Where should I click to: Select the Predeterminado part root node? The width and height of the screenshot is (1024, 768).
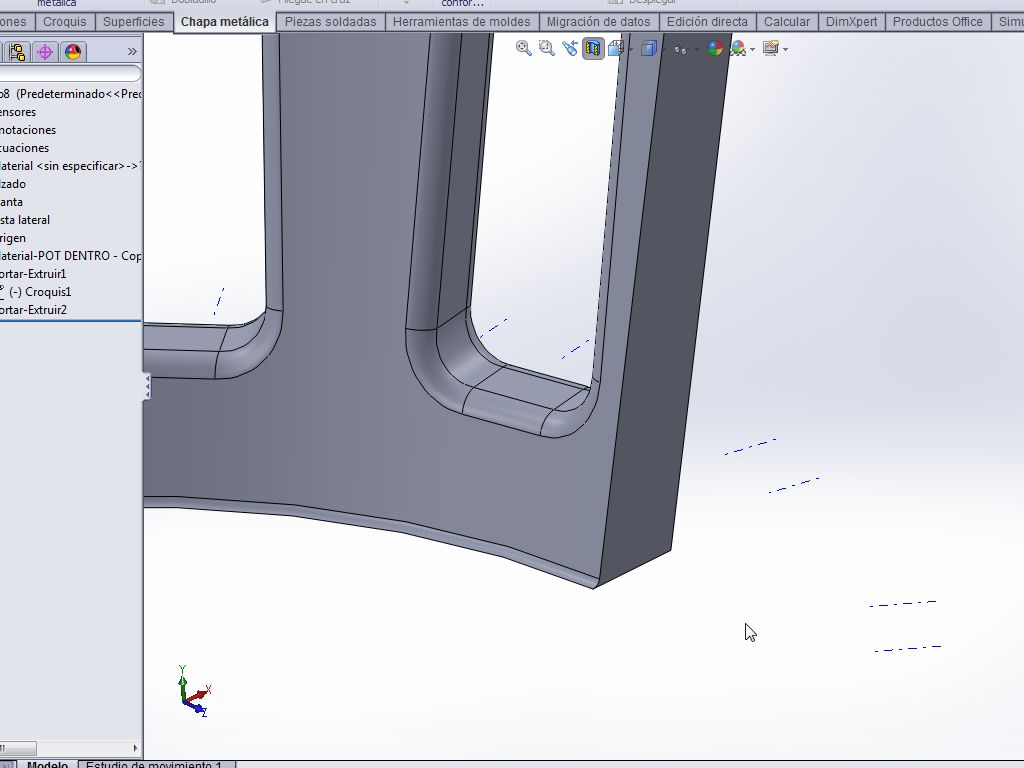[71, 94]
